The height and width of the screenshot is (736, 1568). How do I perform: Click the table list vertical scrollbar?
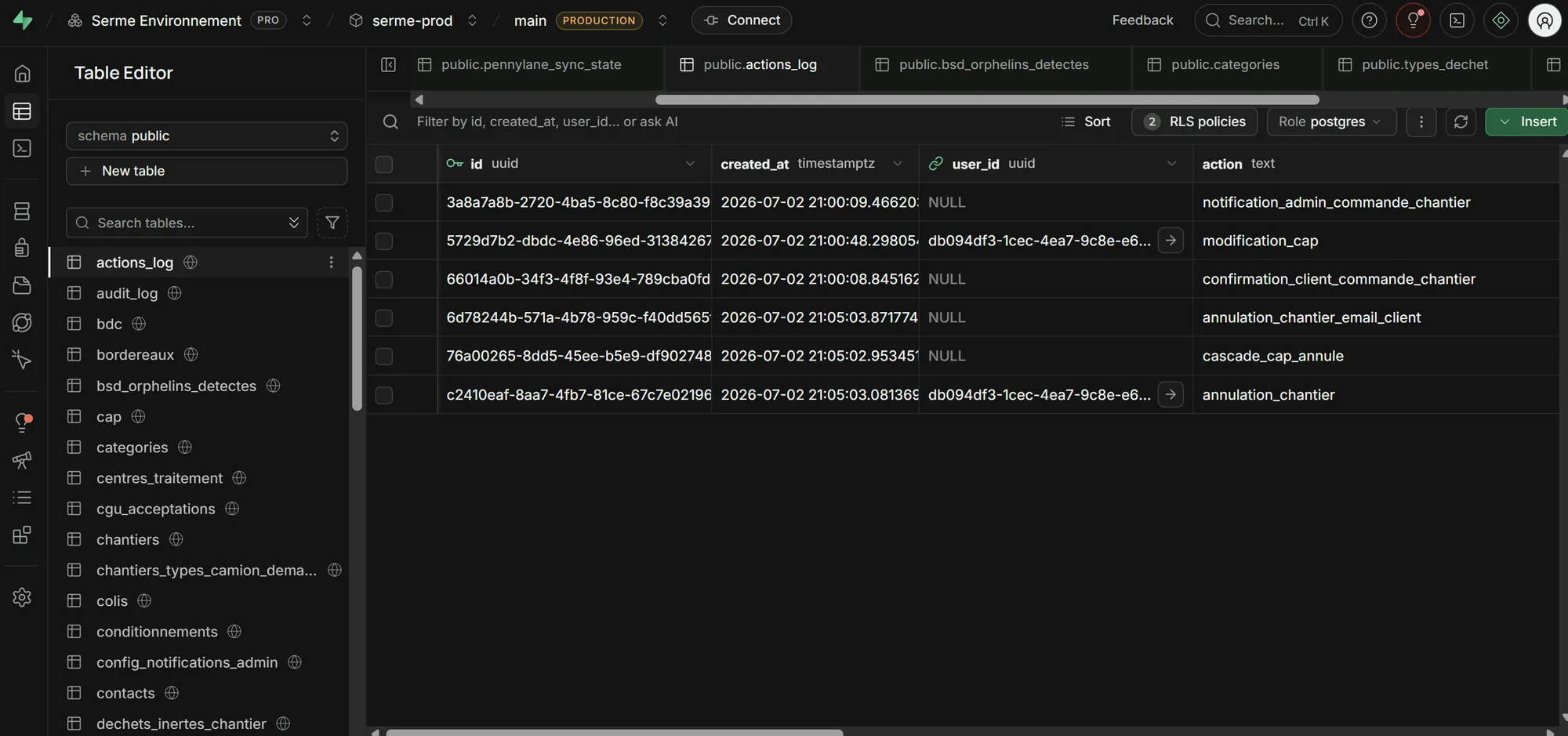(357, 339)
